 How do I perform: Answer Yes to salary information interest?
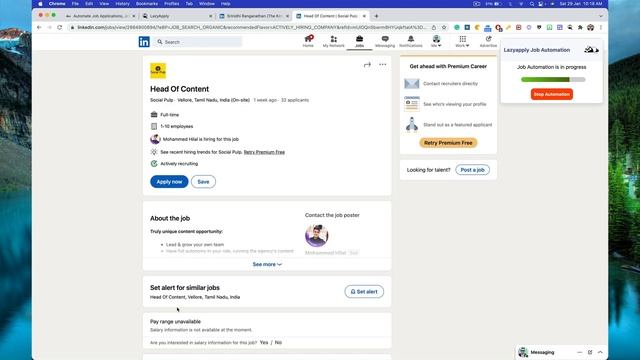[x=264, y=342]
